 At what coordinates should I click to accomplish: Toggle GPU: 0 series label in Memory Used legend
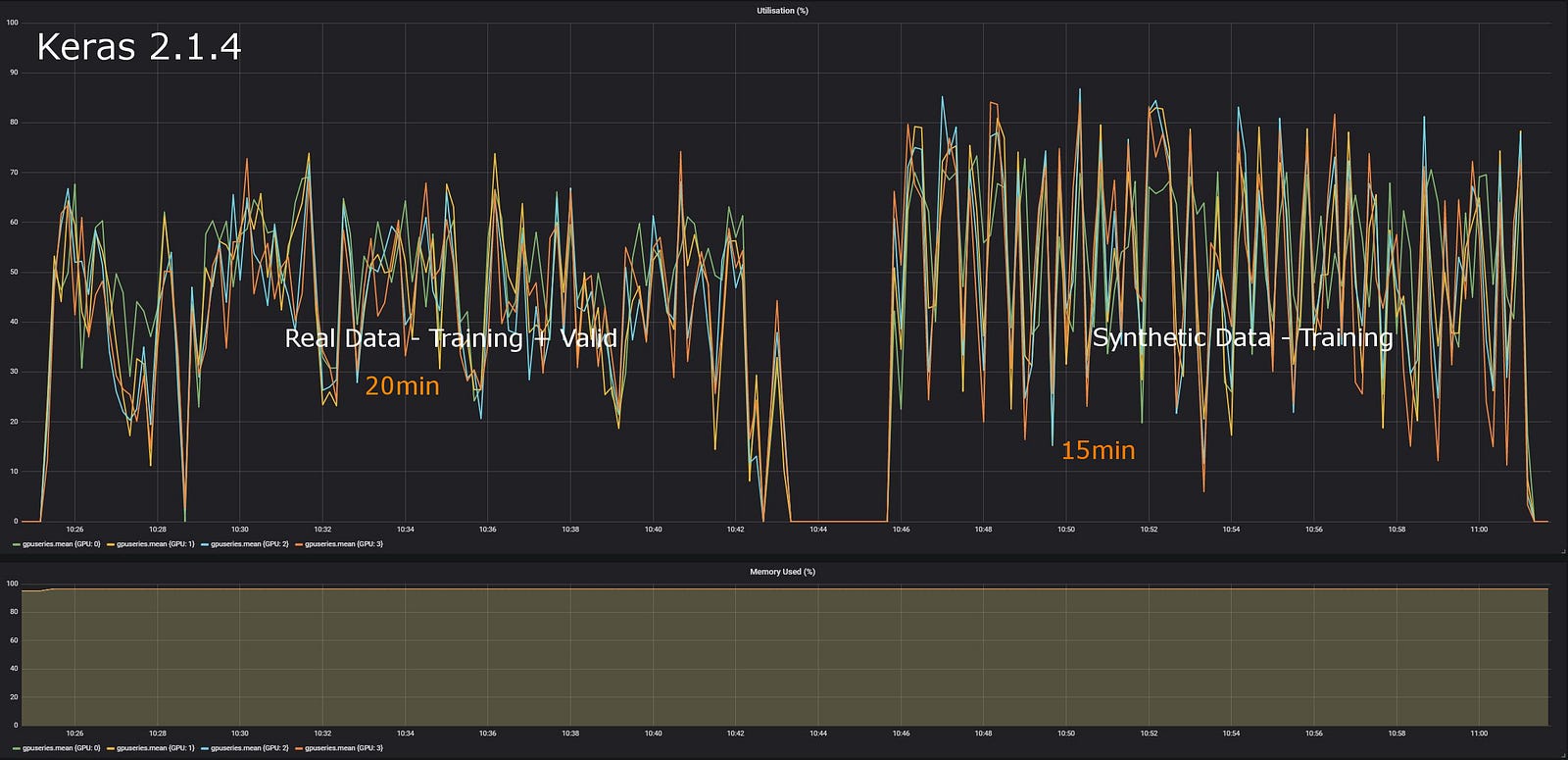(62, 748)
